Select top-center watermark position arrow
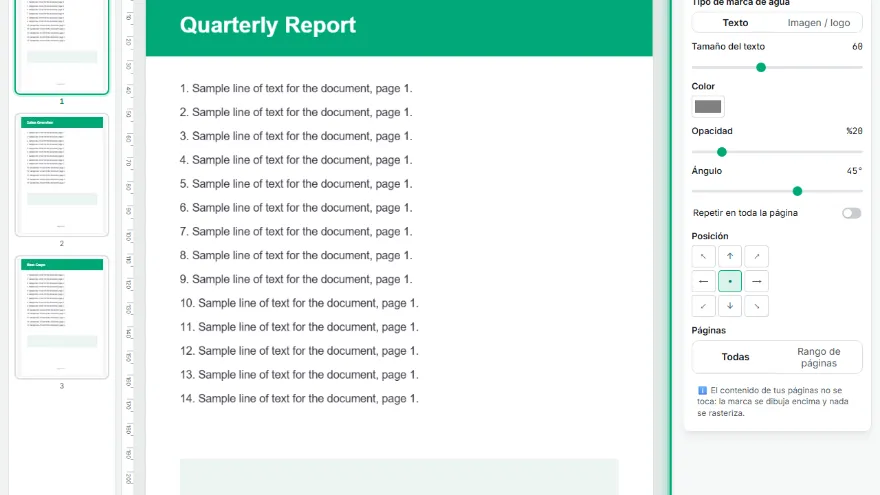 (730, 256)
